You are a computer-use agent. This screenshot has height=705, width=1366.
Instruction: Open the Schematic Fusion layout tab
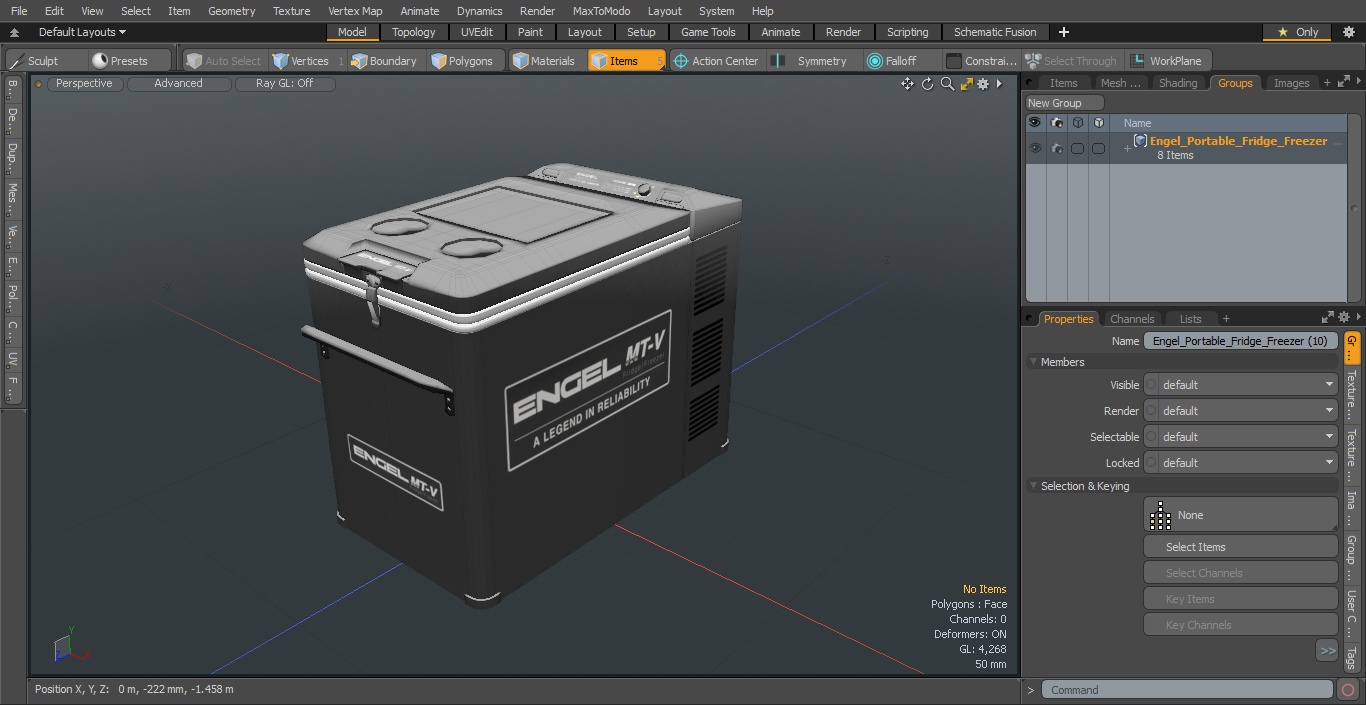pos(995,32)
